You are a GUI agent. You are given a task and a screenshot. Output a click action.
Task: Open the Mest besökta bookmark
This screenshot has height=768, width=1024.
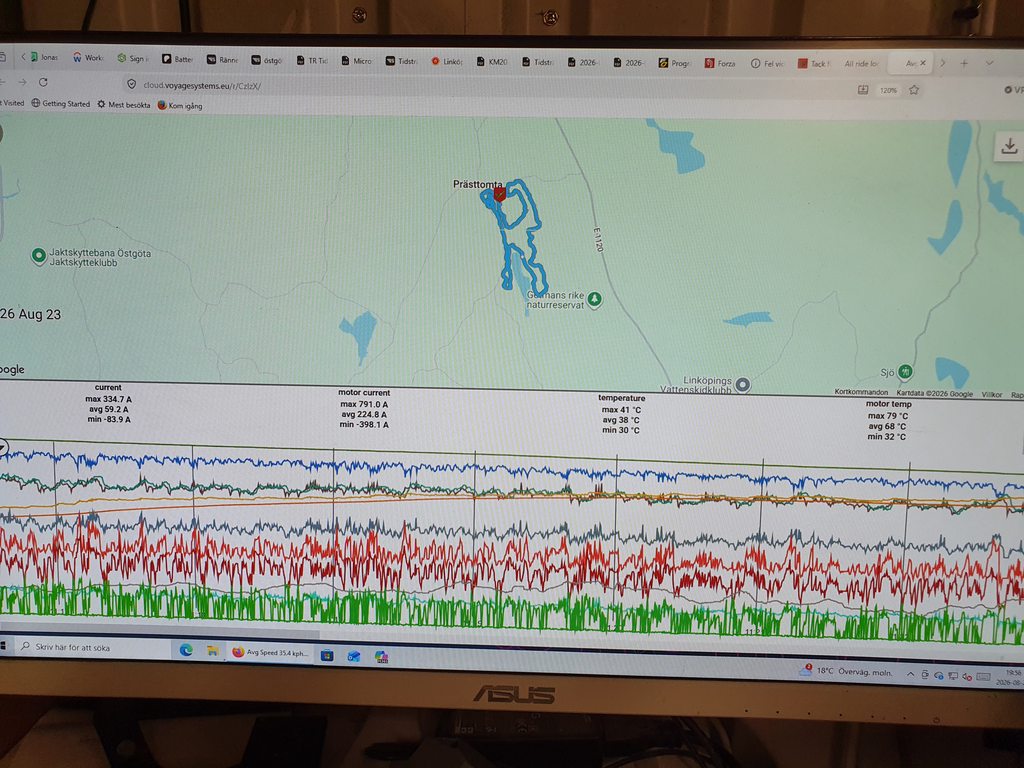123,104
